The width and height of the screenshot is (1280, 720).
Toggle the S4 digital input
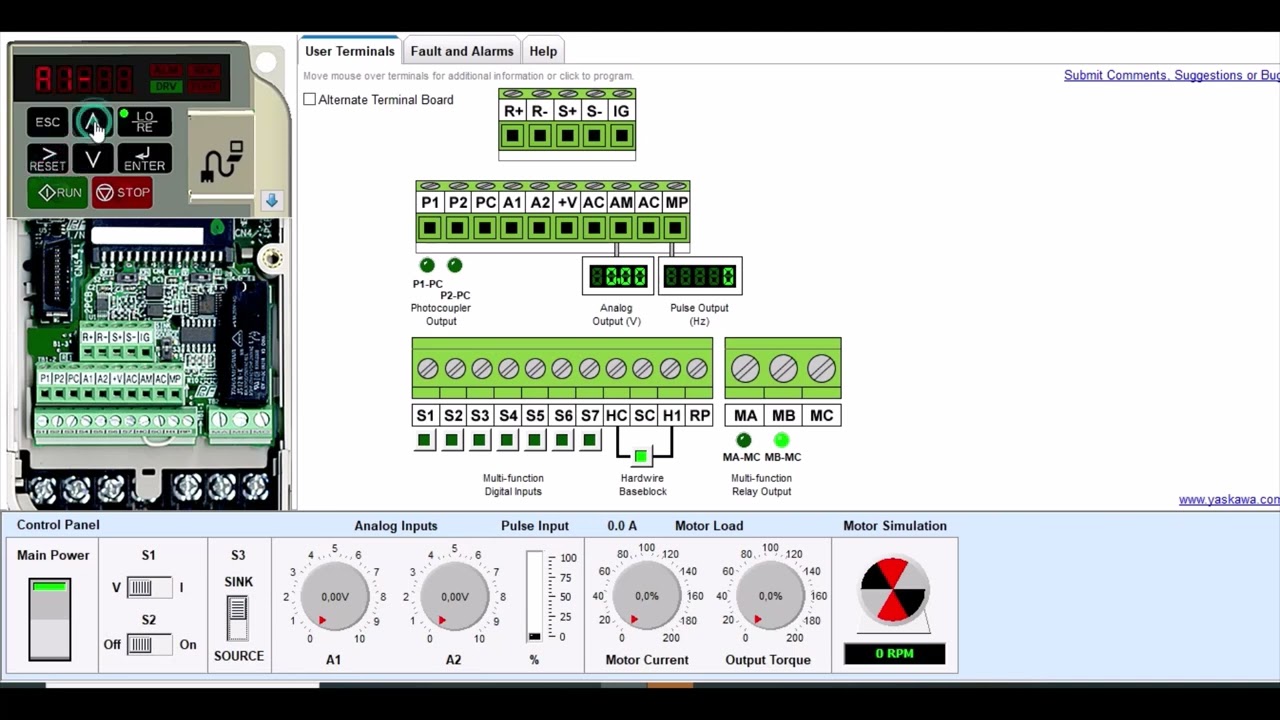[507, 440]
